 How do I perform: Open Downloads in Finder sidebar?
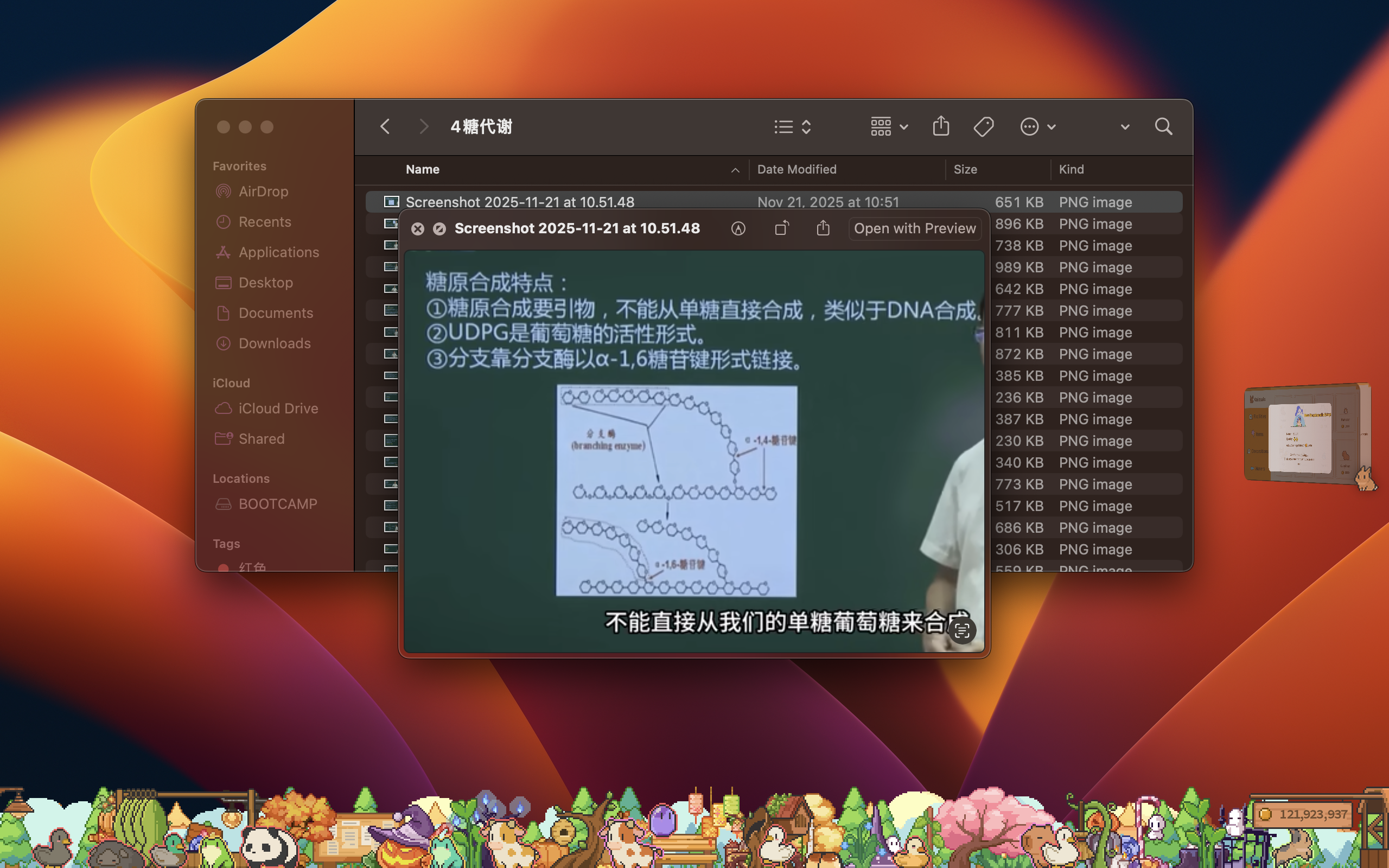point(275,343)
